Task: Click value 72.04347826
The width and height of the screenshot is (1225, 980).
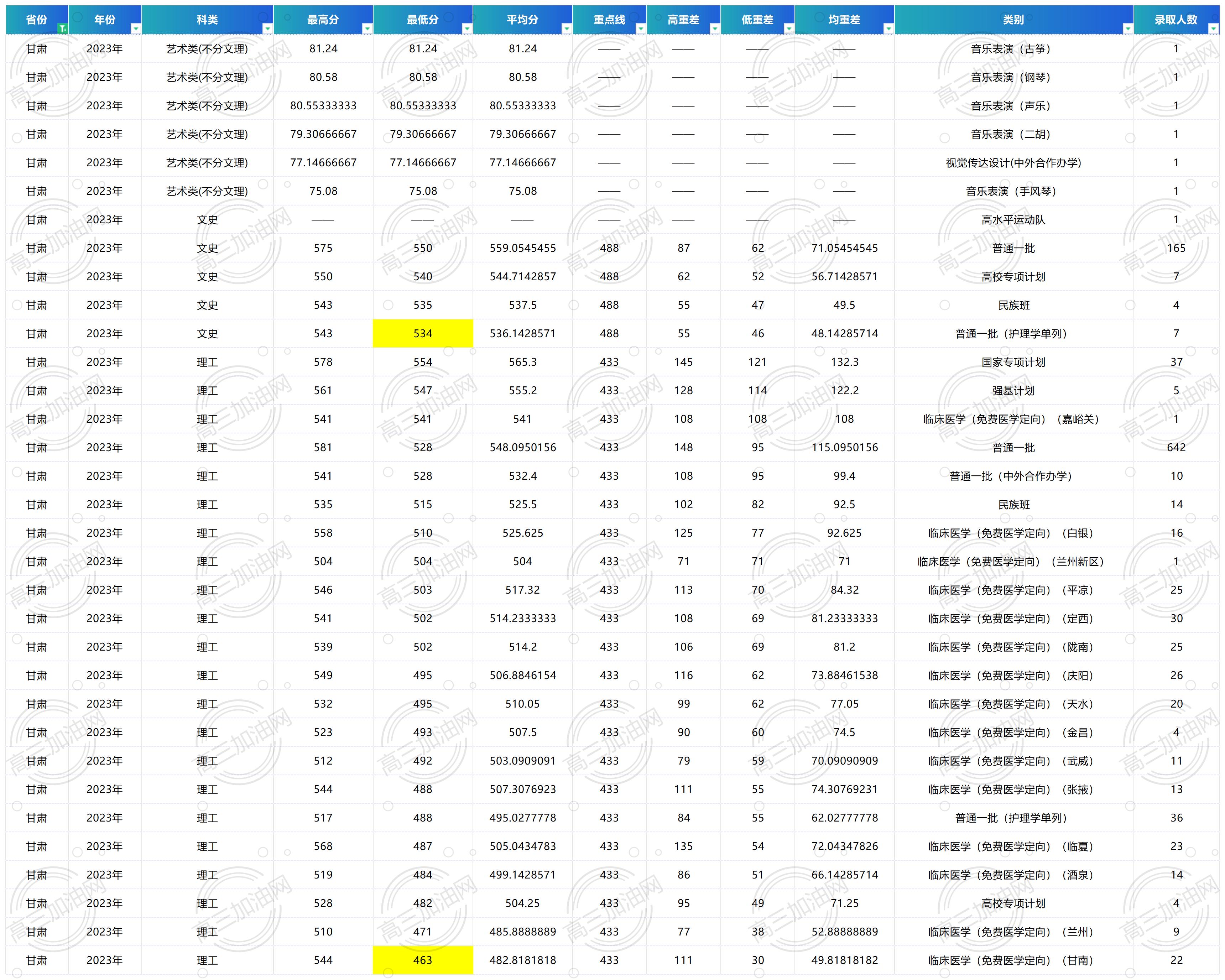Action: [844, 846]
